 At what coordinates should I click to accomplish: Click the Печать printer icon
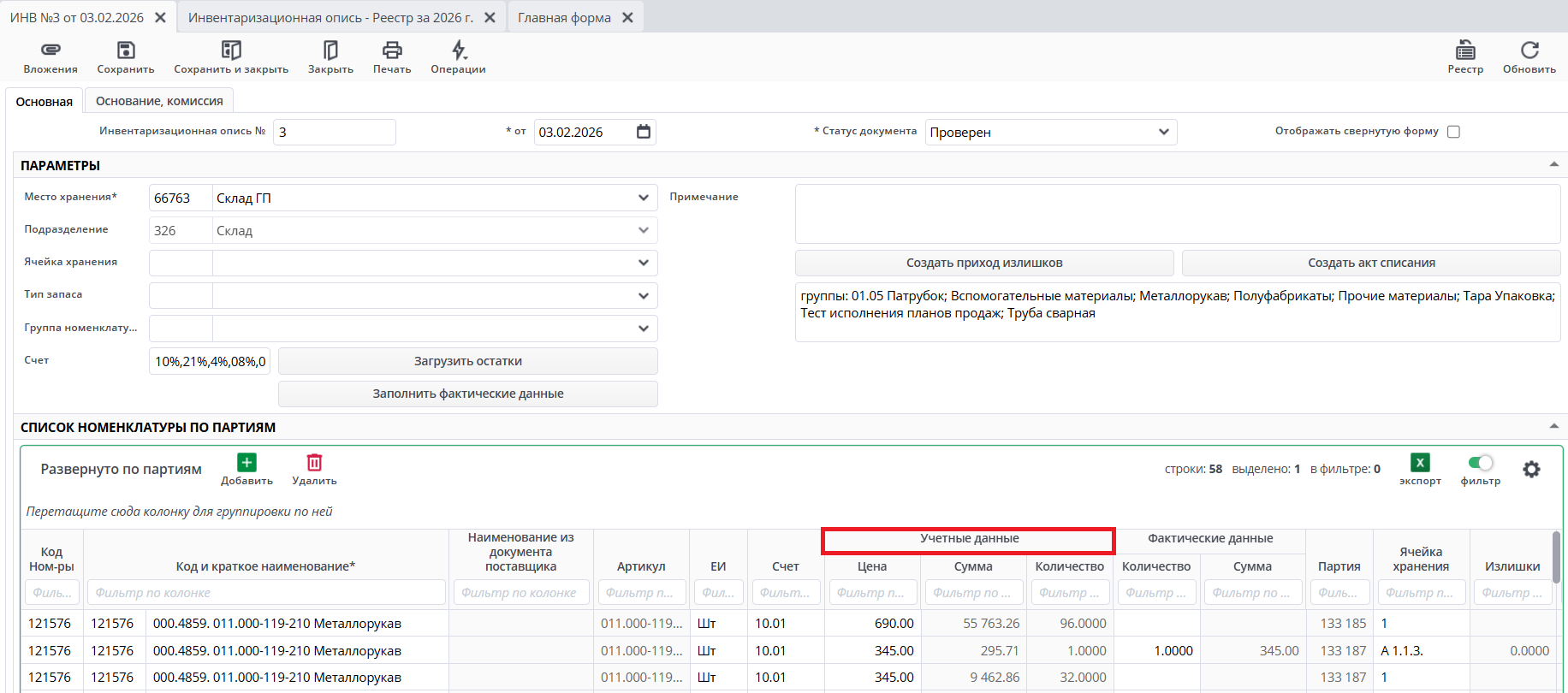pyautogui.click(x=392, y=50)
